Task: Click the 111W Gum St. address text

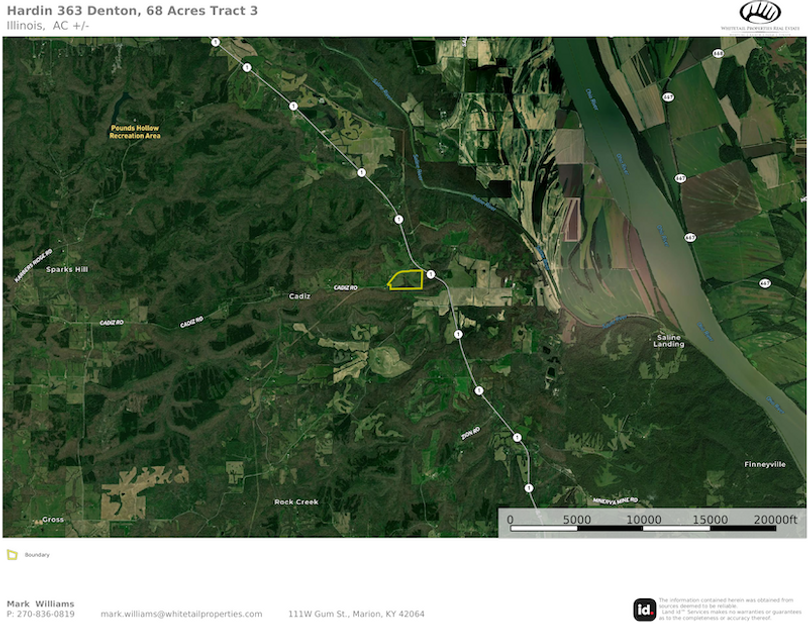Action: (356, 614)
